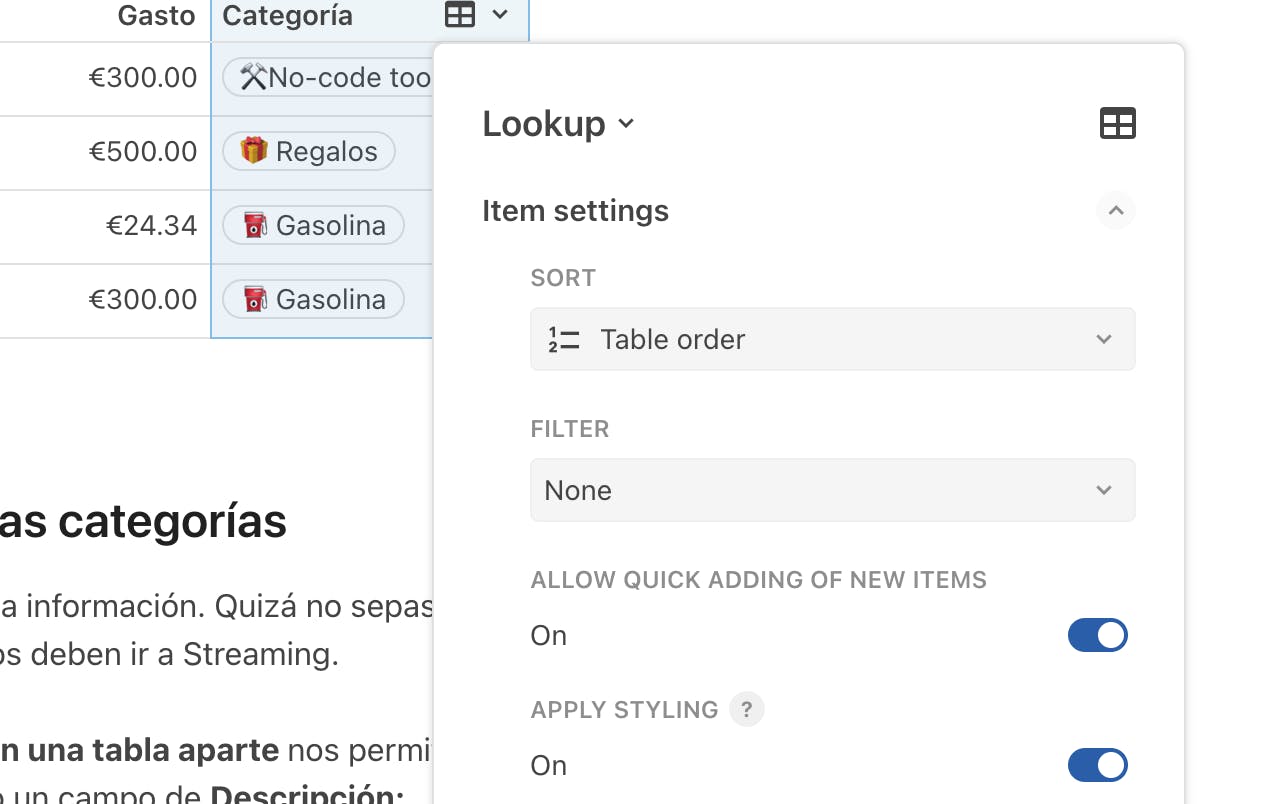
Task: Click the numbered-list sort icon
Action: tap(564, 340)
